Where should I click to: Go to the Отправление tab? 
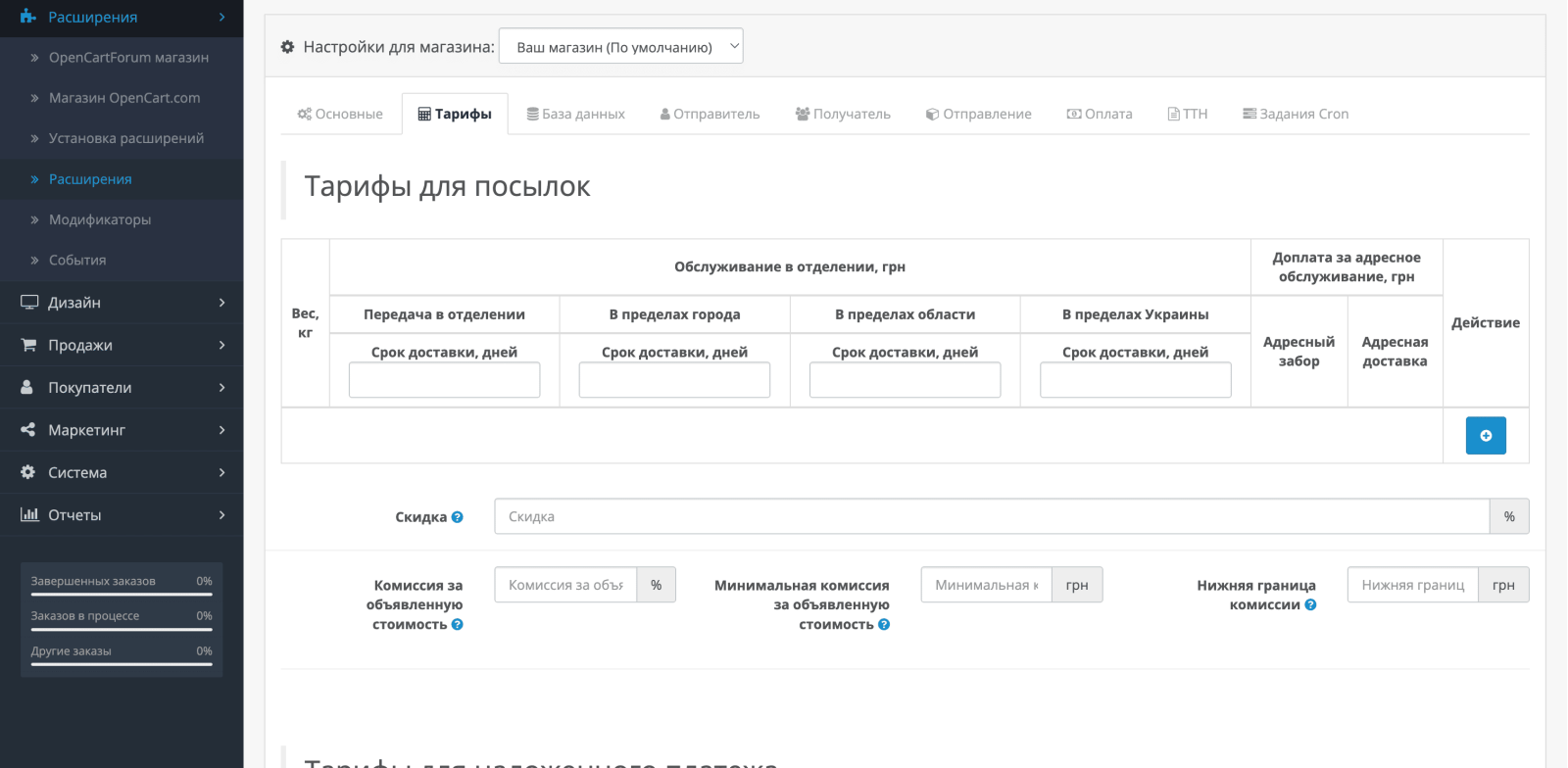coord(978,114)
